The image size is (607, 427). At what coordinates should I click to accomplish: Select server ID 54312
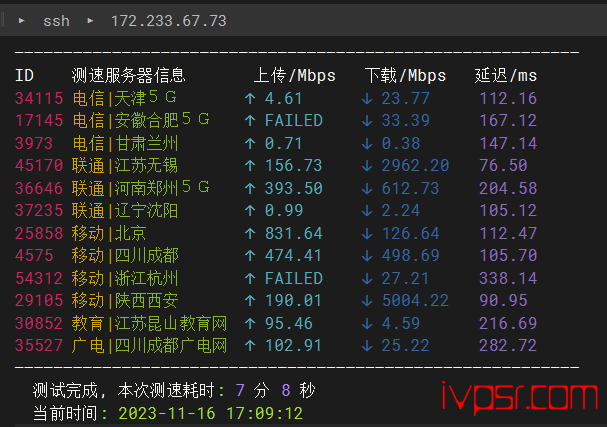click(x=39, y=278)
